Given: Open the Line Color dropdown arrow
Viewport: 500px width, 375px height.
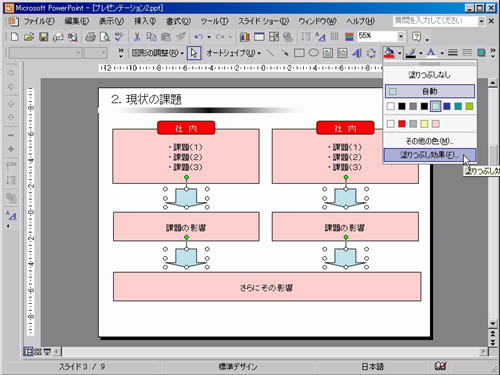Looking at the screenshot, I should click(420, 53).
